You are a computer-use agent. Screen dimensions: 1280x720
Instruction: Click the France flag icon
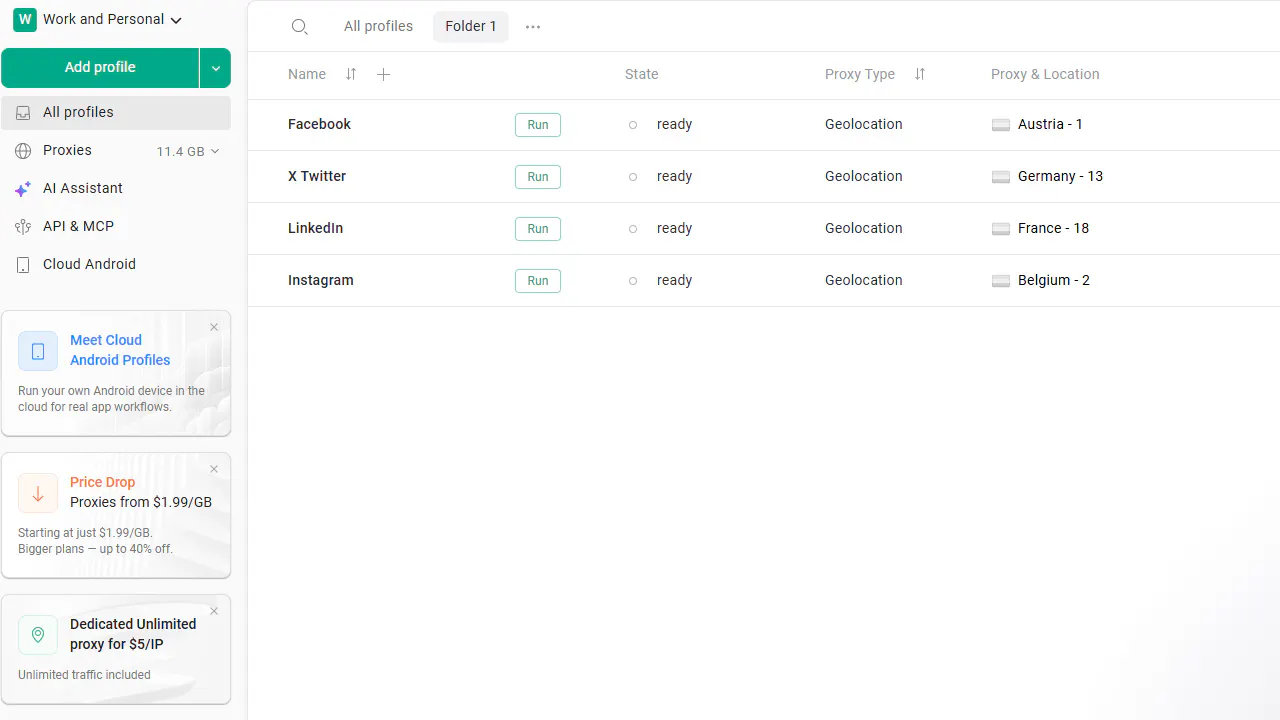pyautogui.click(x=1001, y=229)
